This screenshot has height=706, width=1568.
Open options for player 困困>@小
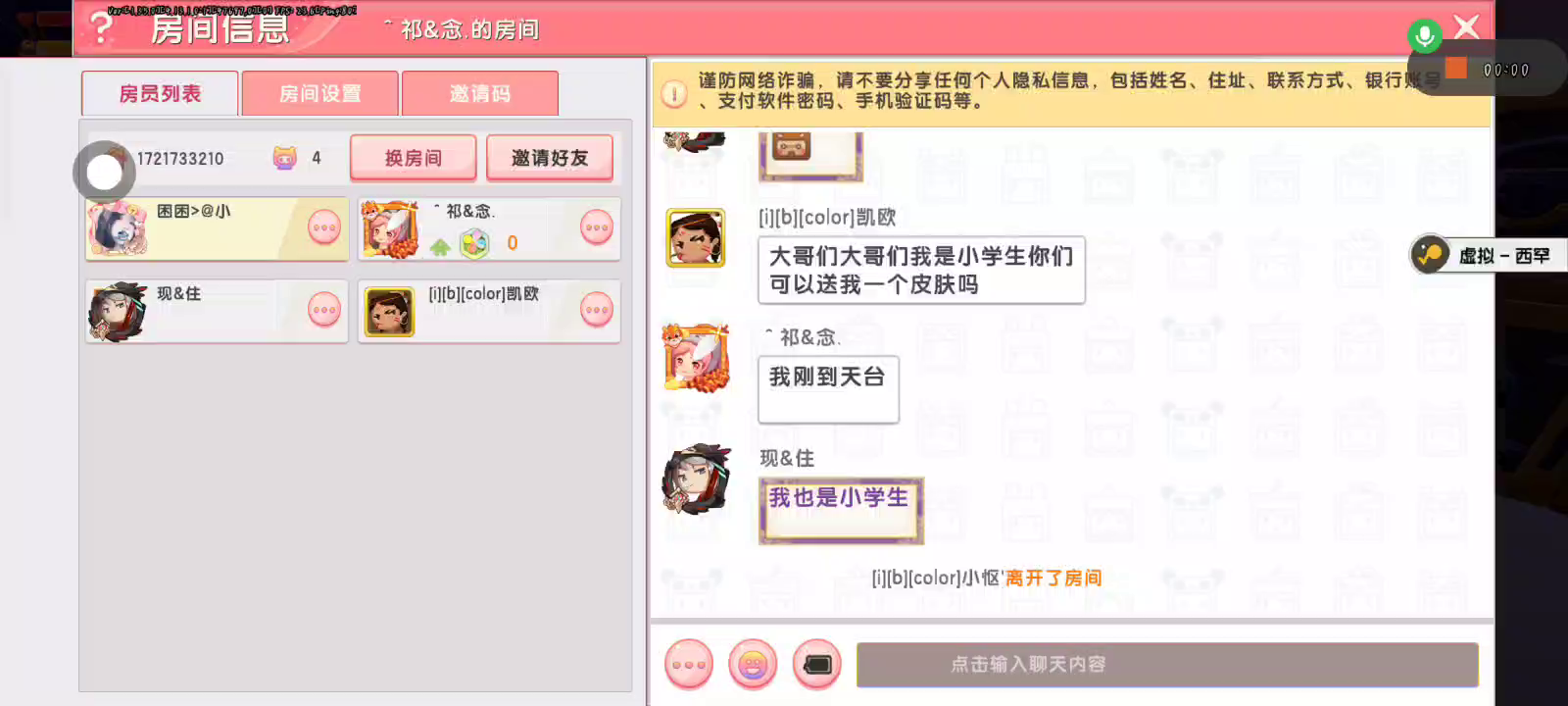click(324, 228)
